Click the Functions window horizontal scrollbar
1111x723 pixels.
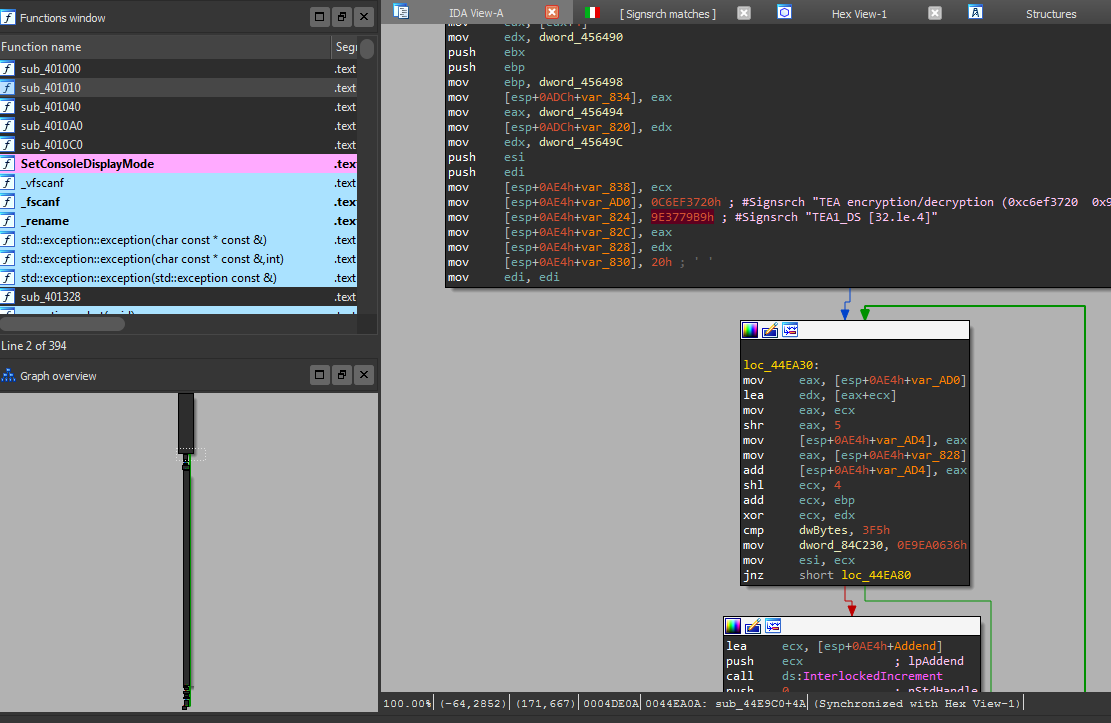click(x=62, y=324)
